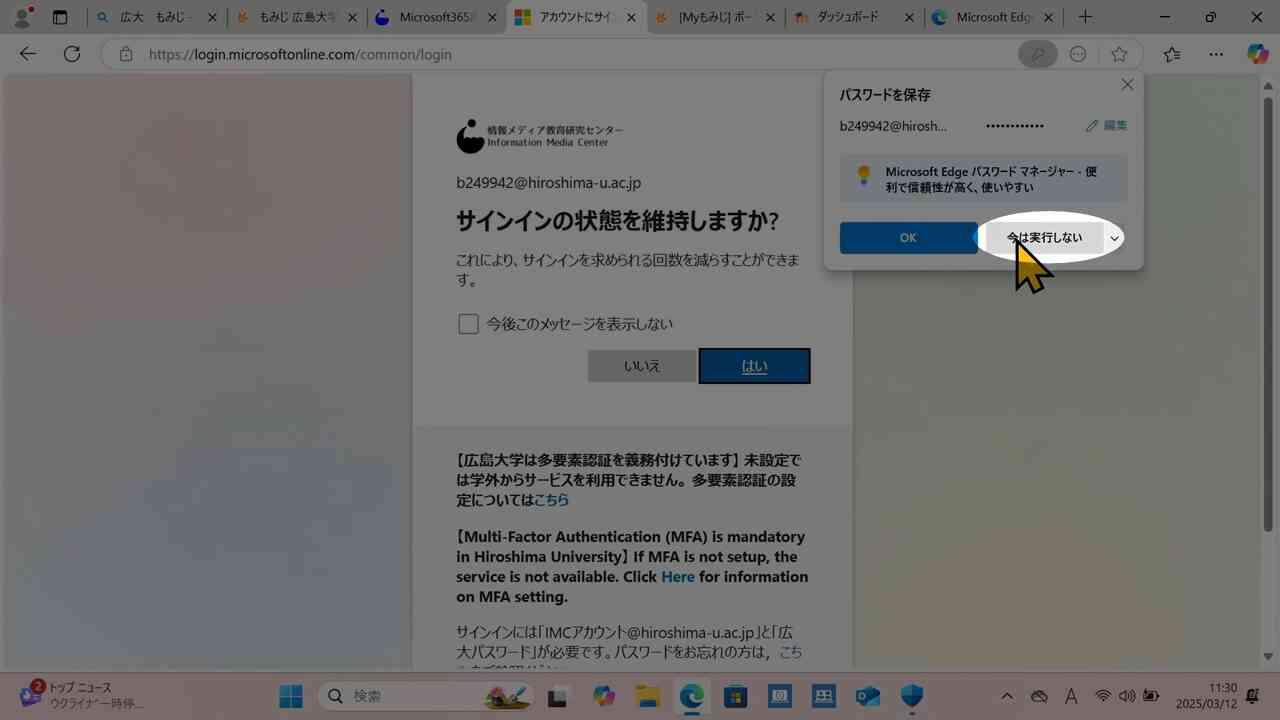The height and width of the screenshot is (720, 1280).
Task: Add this page to favorites via star icon
Action: point(1119,54)
